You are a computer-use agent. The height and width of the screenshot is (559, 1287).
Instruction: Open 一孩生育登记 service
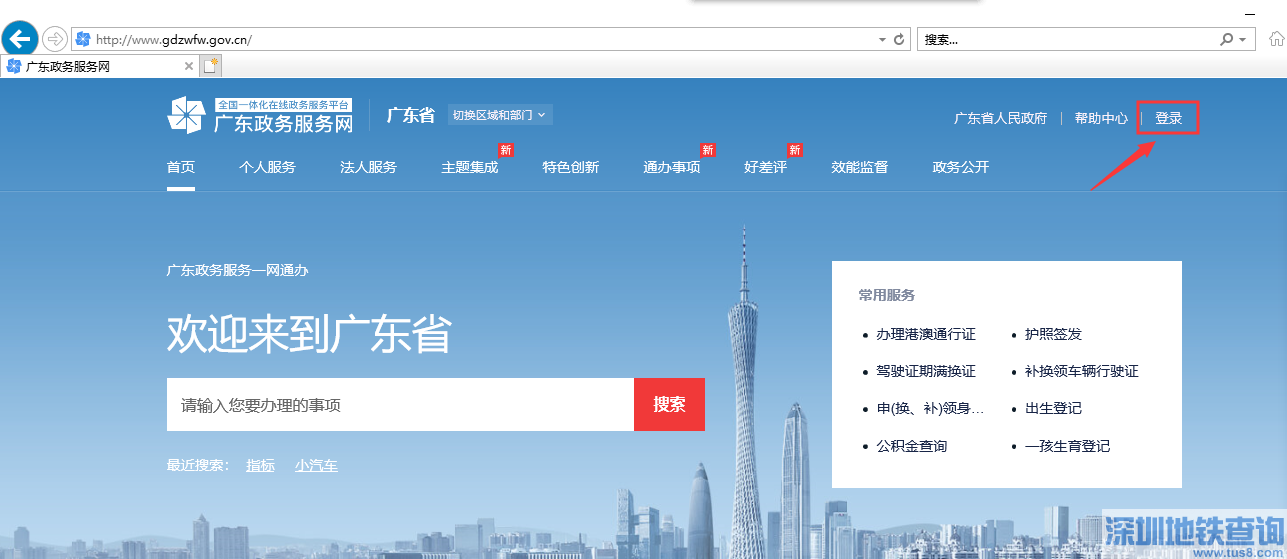point(1067,446)
